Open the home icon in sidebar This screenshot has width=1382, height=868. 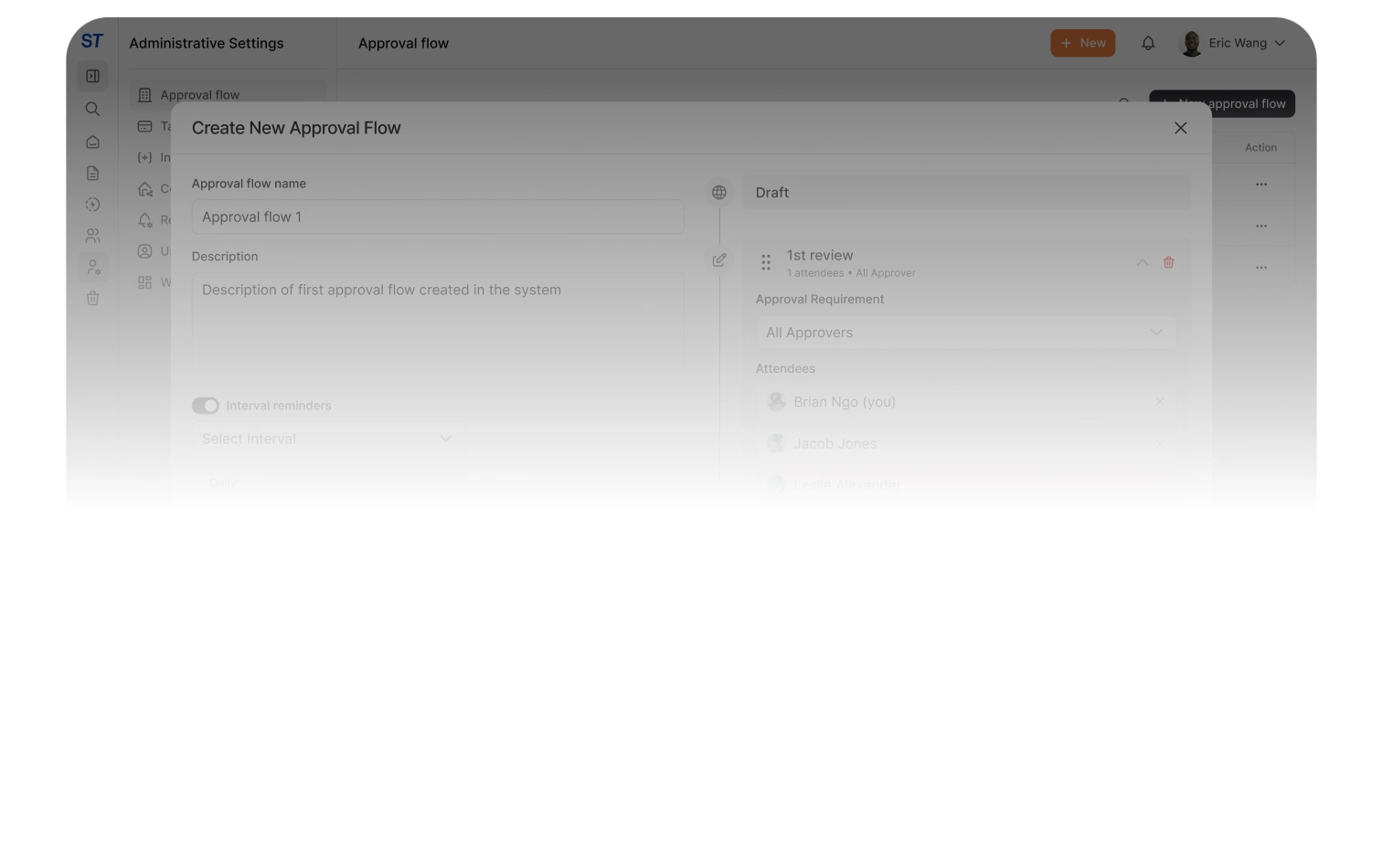click(92, 142)
